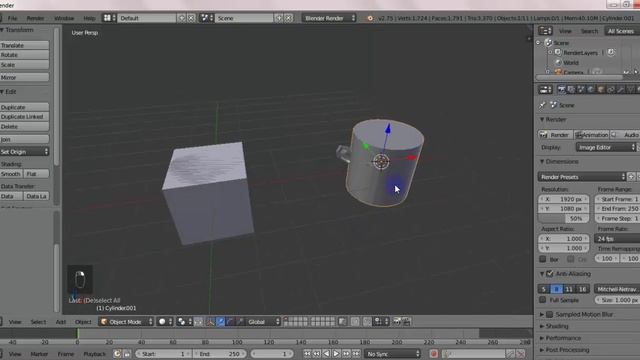Screen dimensions: 640x360
Task: Open the Object Mode dropdown
Action: tap(127, 322)
